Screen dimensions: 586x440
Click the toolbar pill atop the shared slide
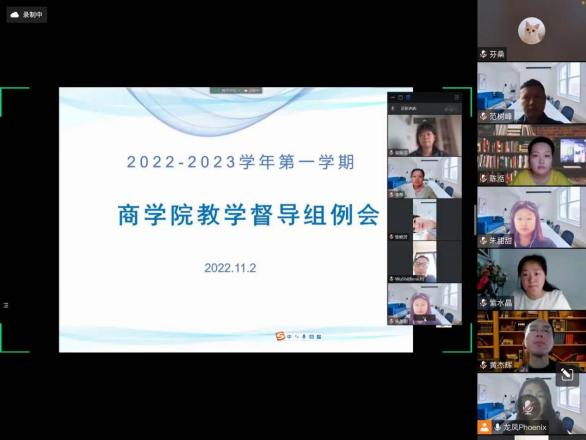point(236,90)
